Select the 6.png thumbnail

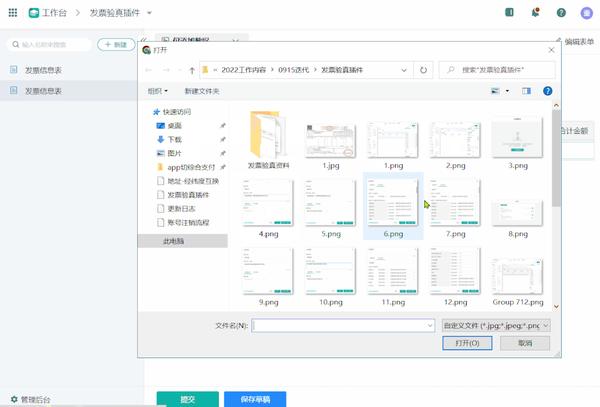(x=393, y=208)
